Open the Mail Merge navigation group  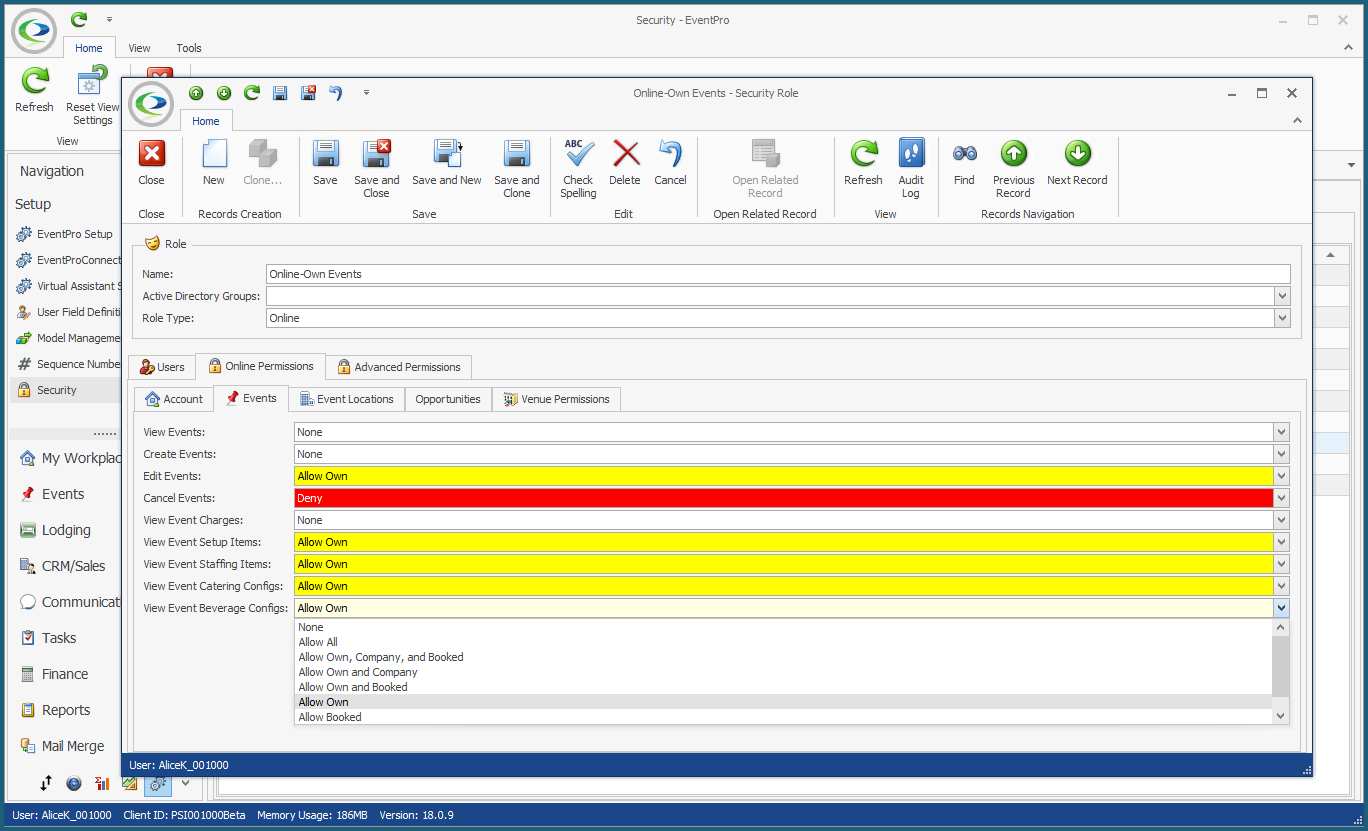(x=72, y=746)
